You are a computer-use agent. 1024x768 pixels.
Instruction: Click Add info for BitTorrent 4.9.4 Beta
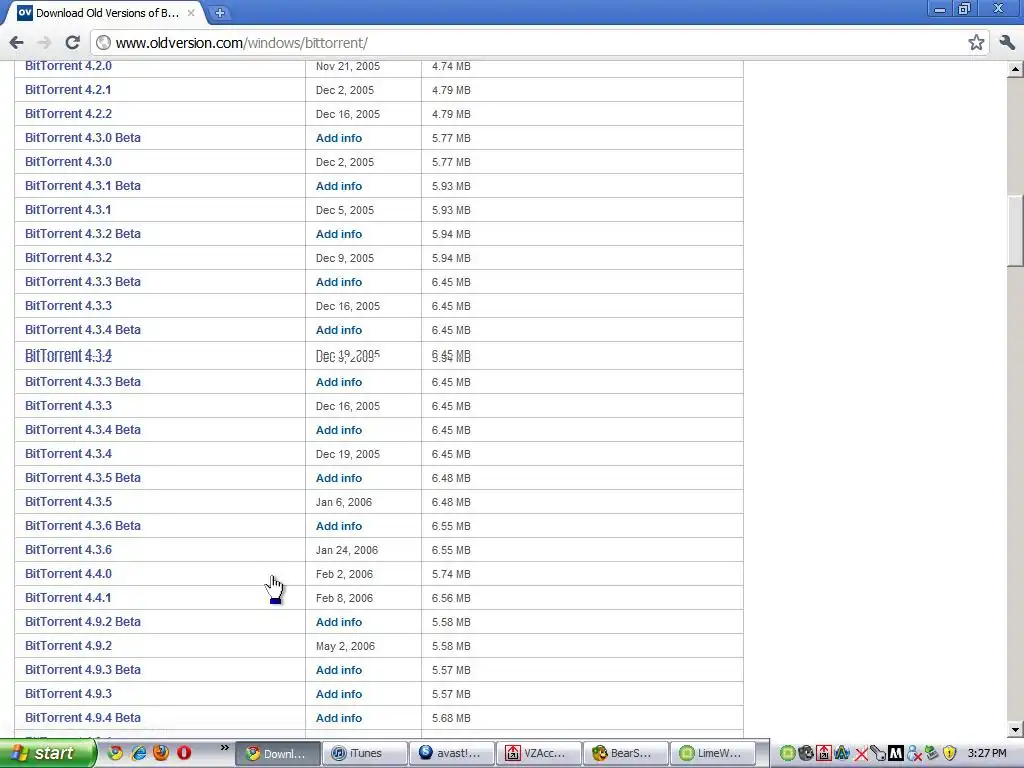tap(339, 718)
